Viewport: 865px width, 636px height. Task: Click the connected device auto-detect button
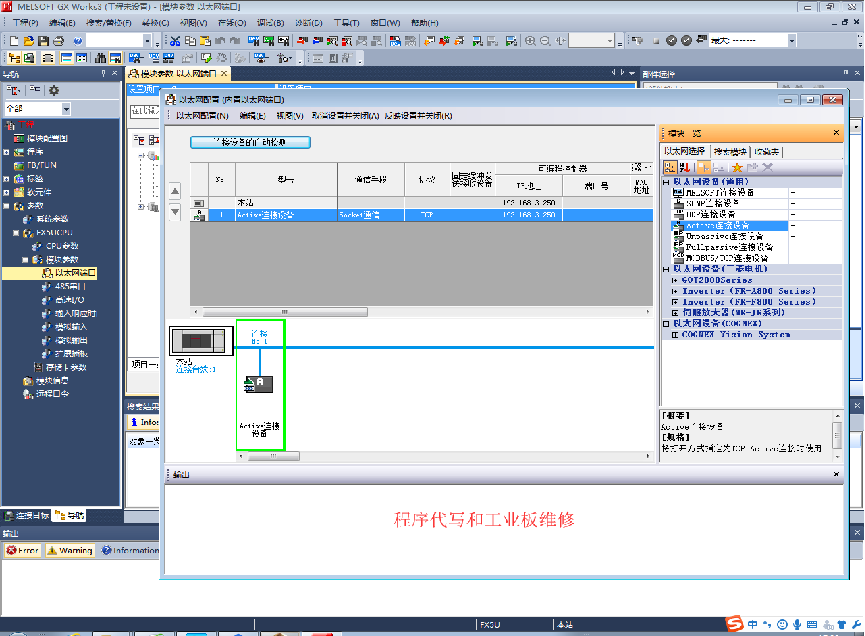coord(250,142)
